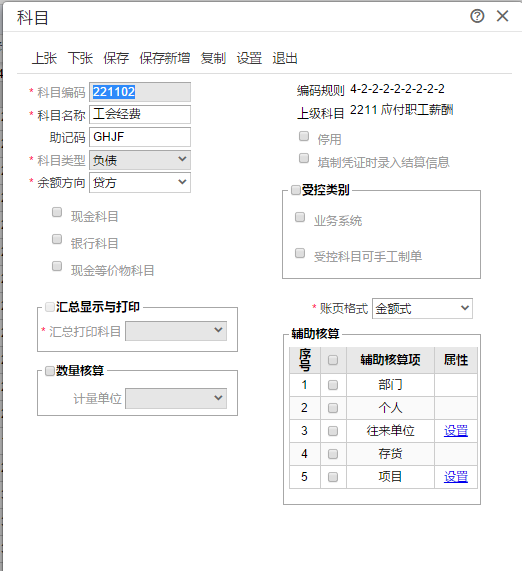Go to next record with 下张
The image size is (522, 571).
[80, 58]
